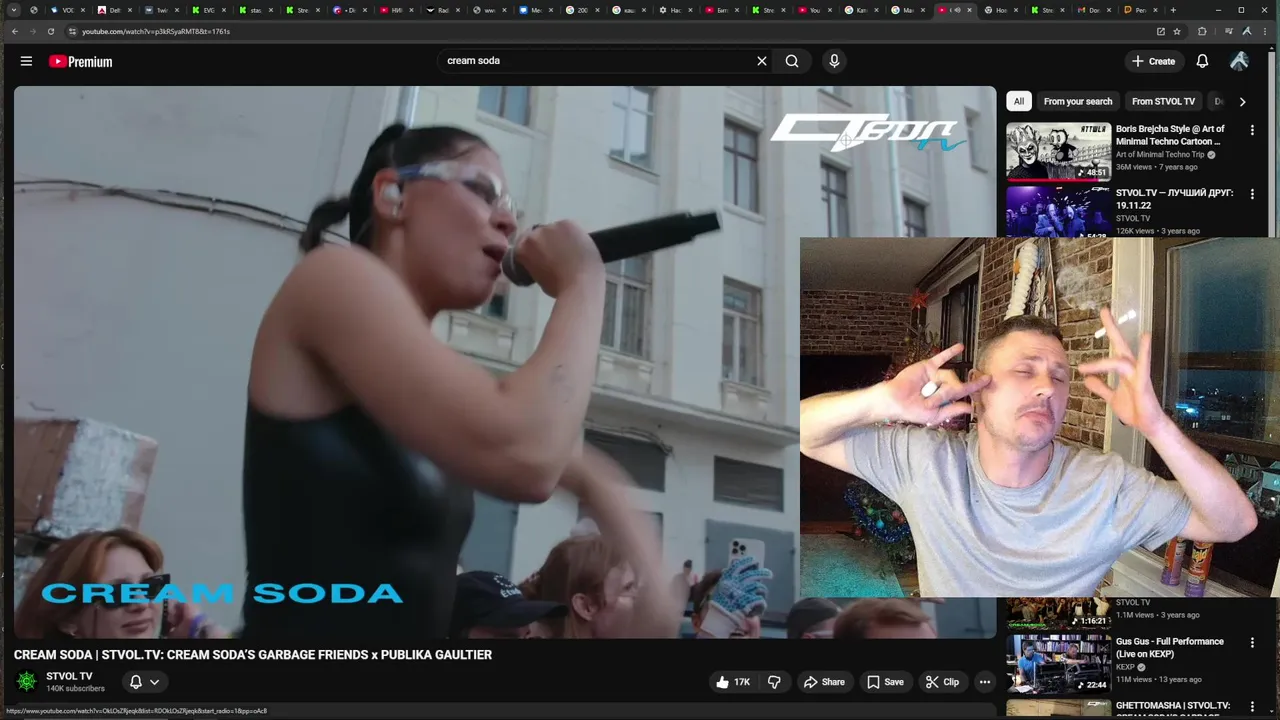The width and height of the screenshot is (1280, 720).
Task: Click the magnifier search button
Action: point(792,61)
